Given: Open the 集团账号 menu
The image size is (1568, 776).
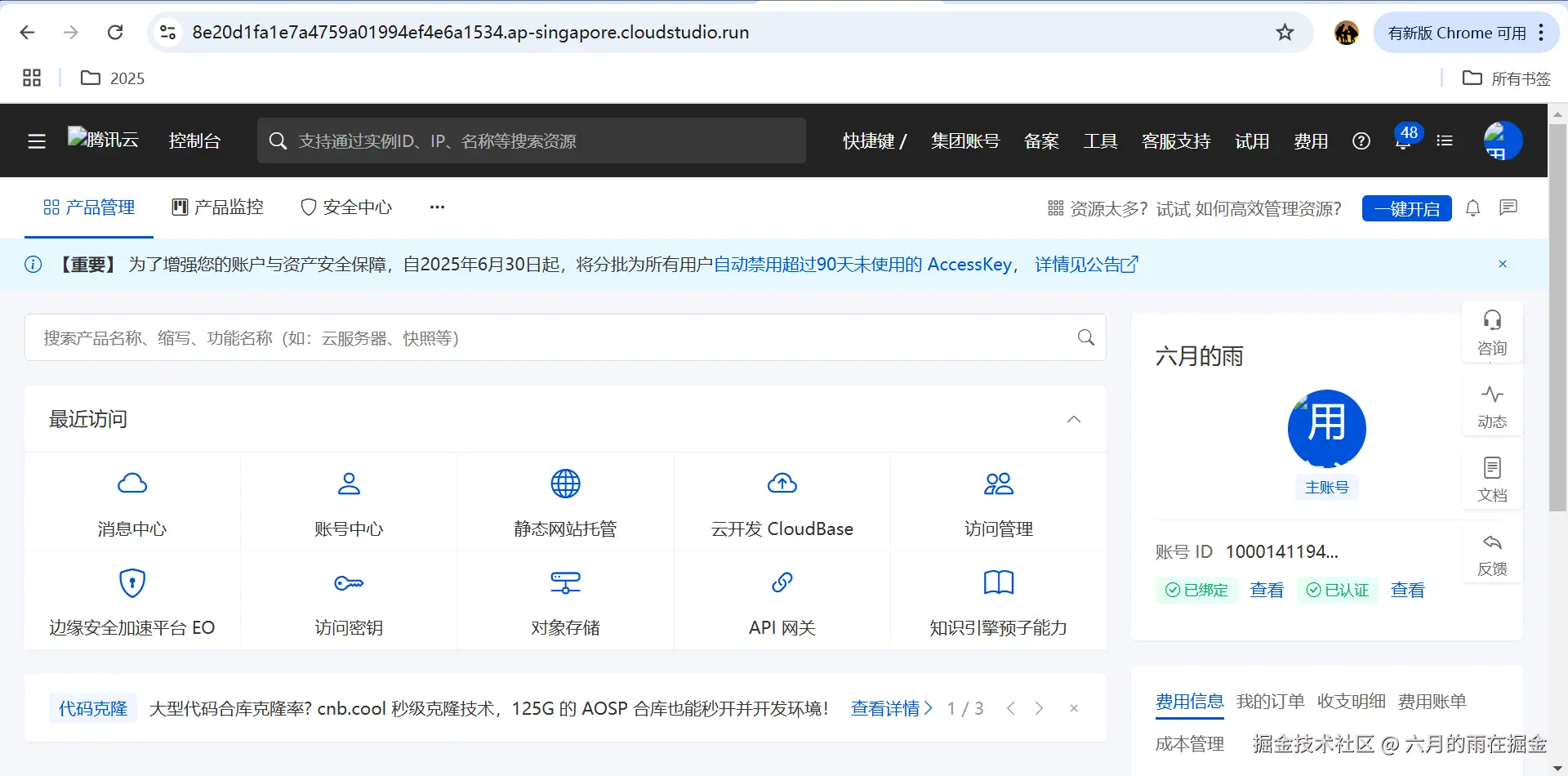Looking at the screenshot, I should [965, 141].
